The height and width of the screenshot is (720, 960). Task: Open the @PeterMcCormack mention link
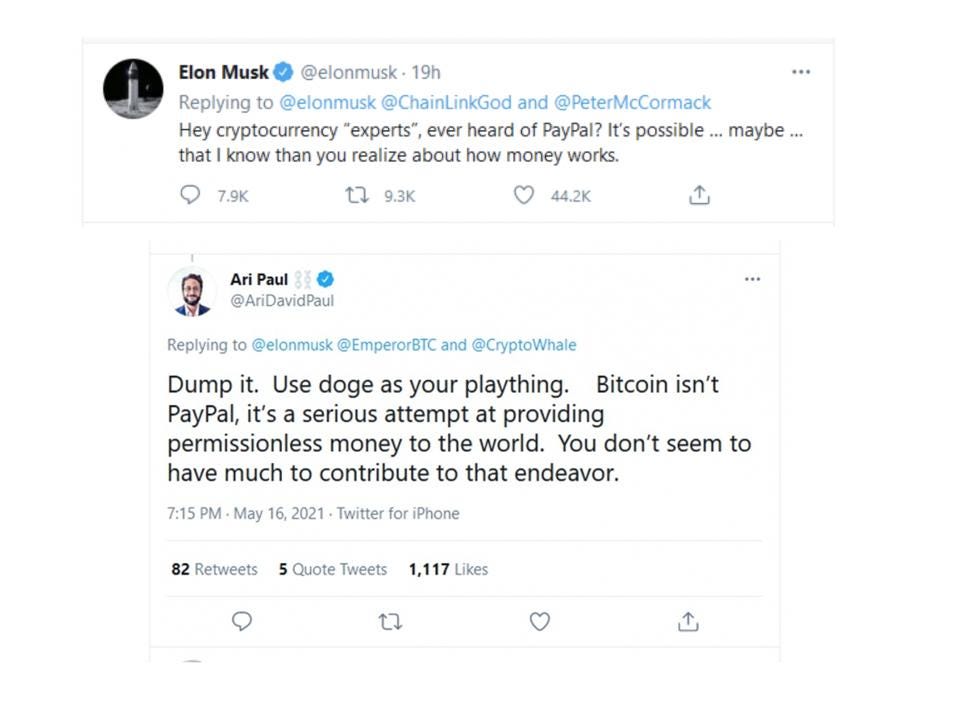pyautogui.click(x=632, y=102)
